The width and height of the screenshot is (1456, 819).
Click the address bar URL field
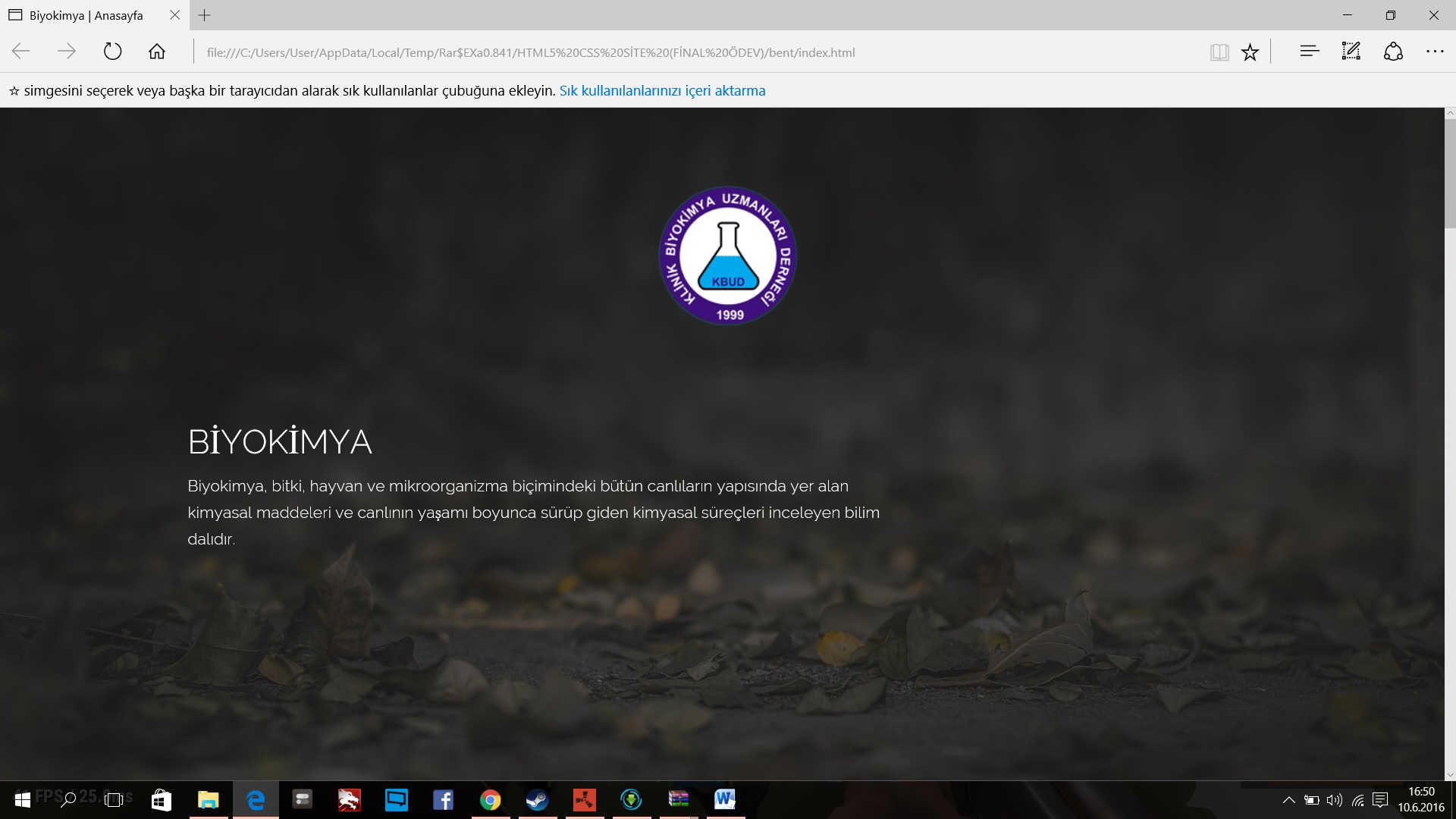tap(531, 52)
